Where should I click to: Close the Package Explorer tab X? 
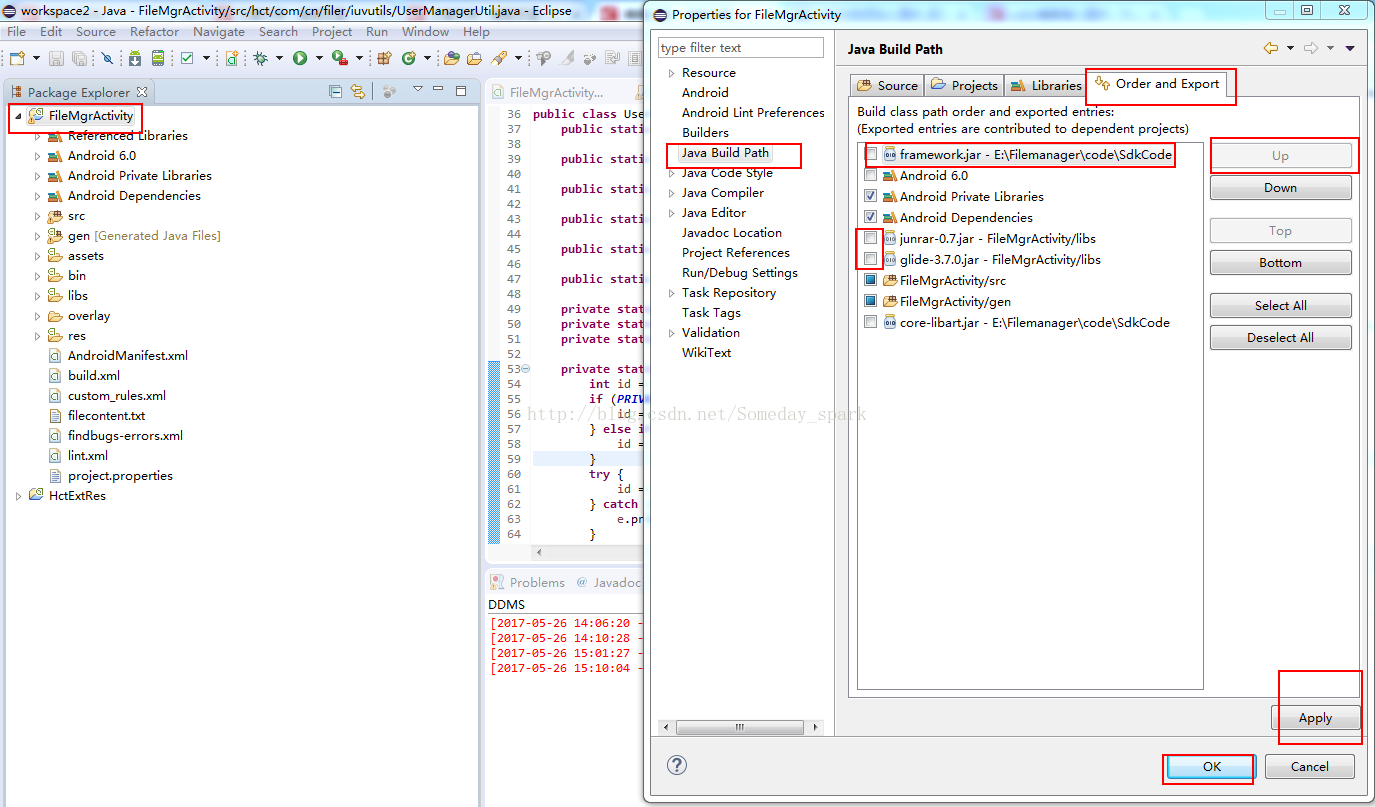click(x=141, y=92)
